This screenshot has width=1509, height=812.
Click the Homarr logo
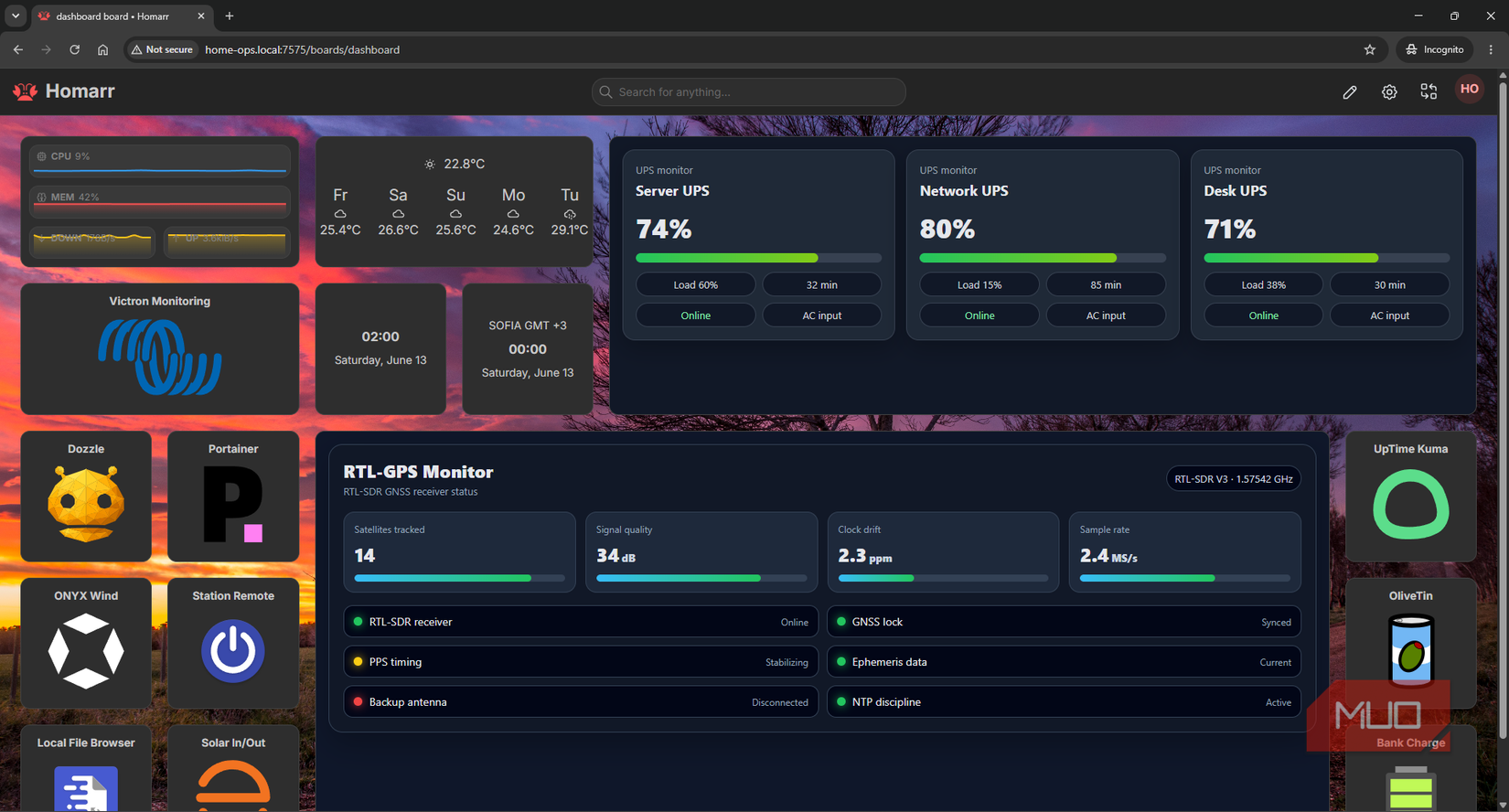pyautogui.click(x=63, y=91)
